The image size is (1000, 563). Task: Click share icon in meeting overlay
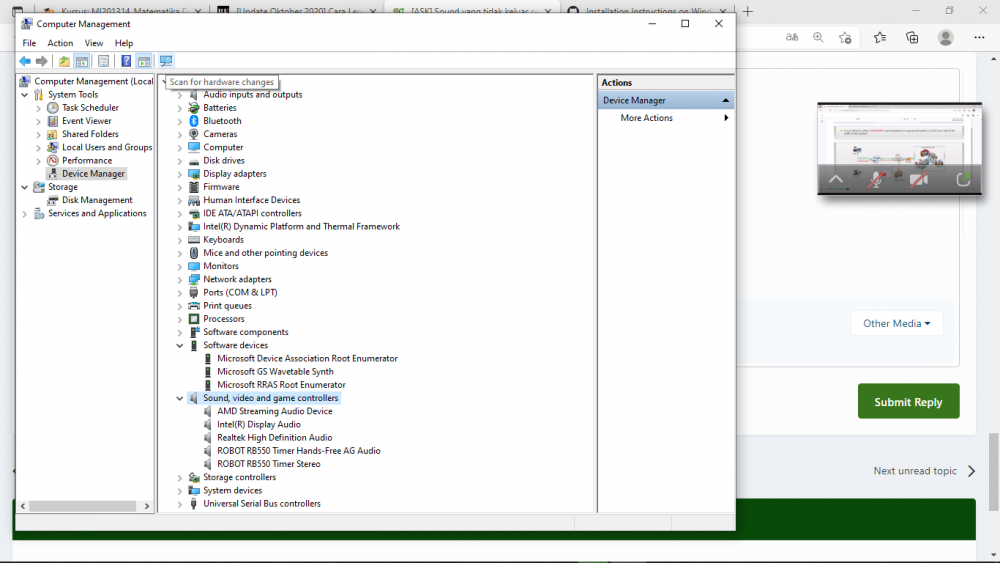pyautogui.click(x=963, y=180)
